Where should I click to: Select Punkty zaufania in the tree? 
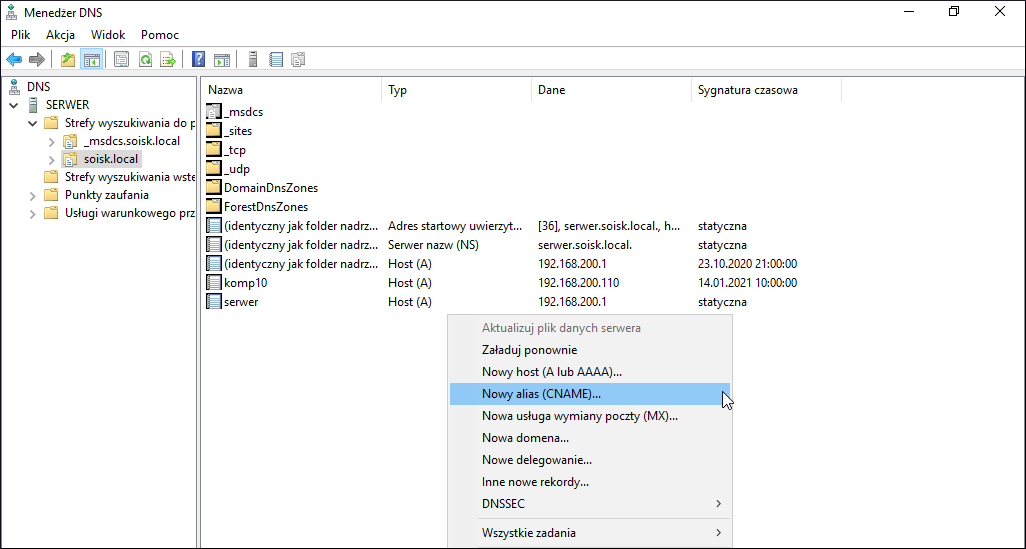click(x=107, y=195)
